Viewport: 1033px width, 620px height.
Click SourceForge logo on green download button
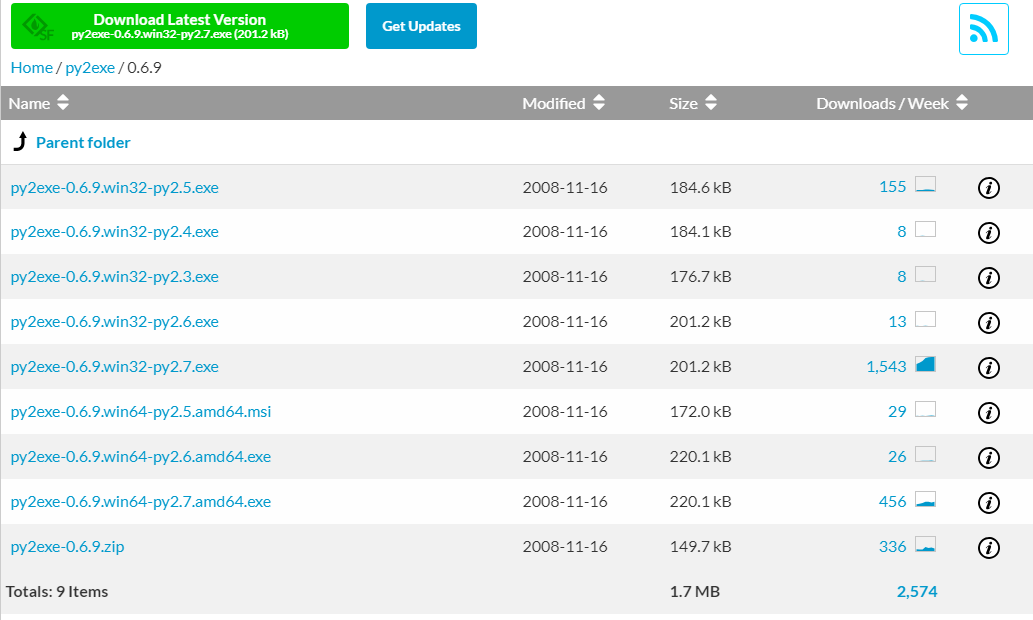coord(38,27)
